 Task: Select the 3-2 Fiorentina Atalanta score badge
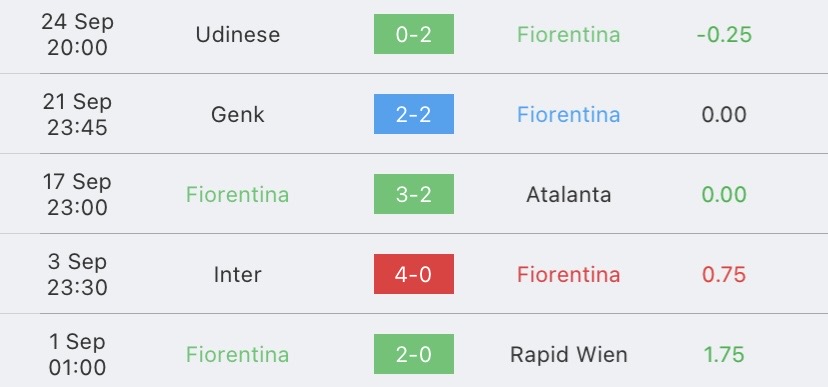(x=413, y=194)
